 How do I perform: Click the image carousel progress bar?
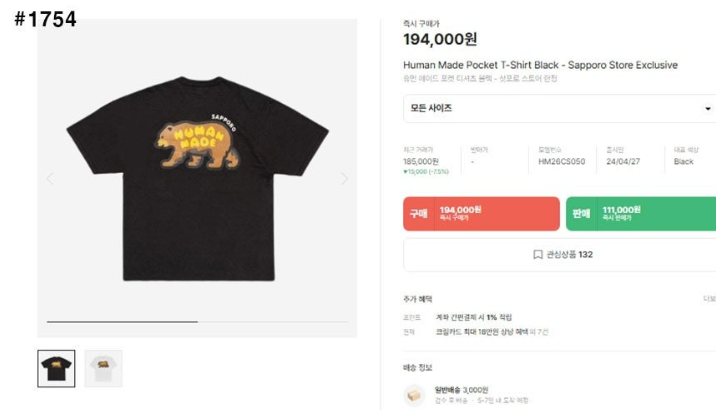pyautogui.click(x=197, y=322)
